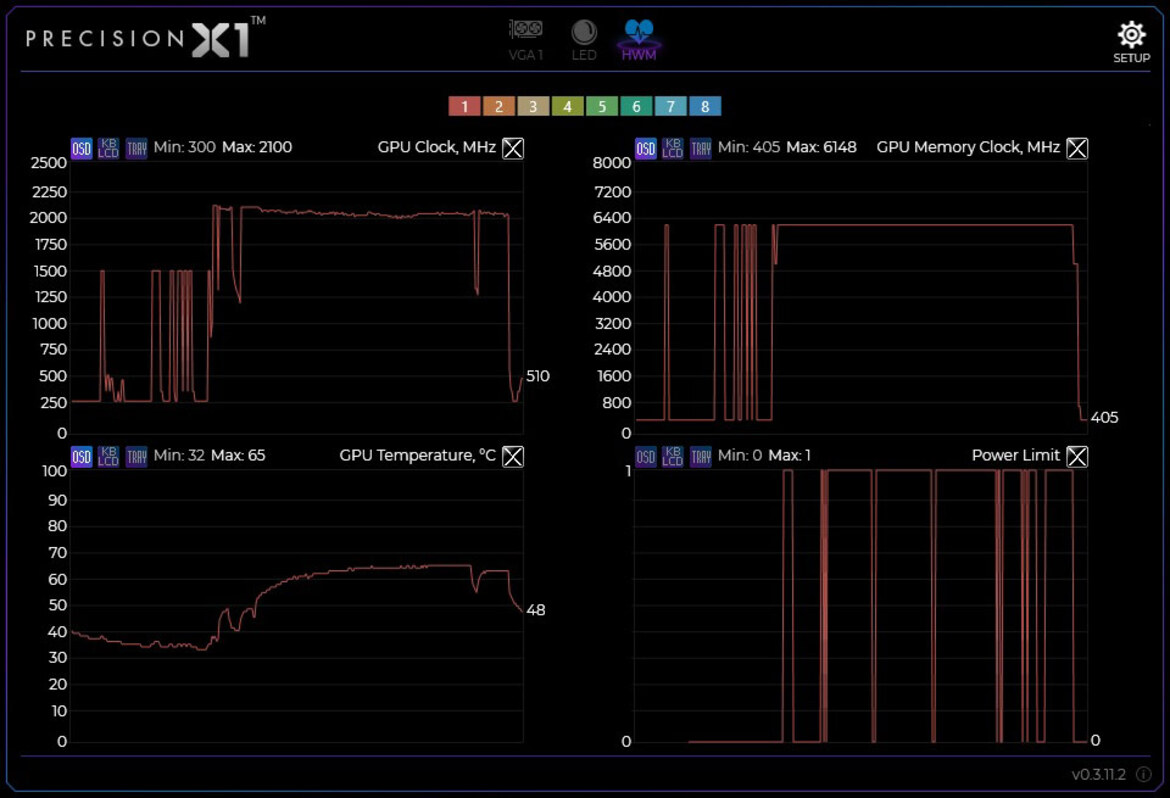Open the VGA 1 graphics card page
The image size is (1170, 798).
[x=526, y=40]
